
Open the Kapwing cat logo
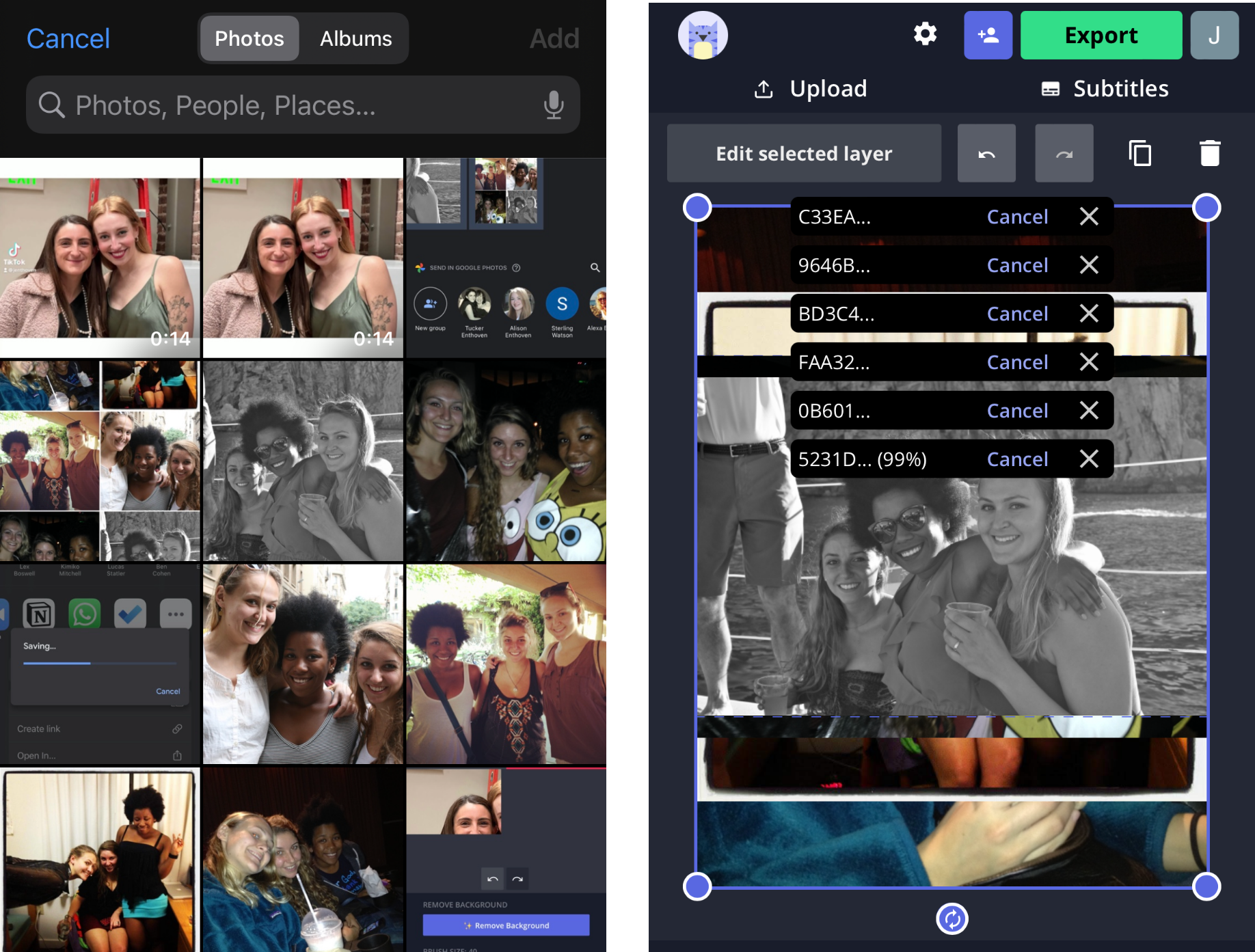[x=703, y=36]
